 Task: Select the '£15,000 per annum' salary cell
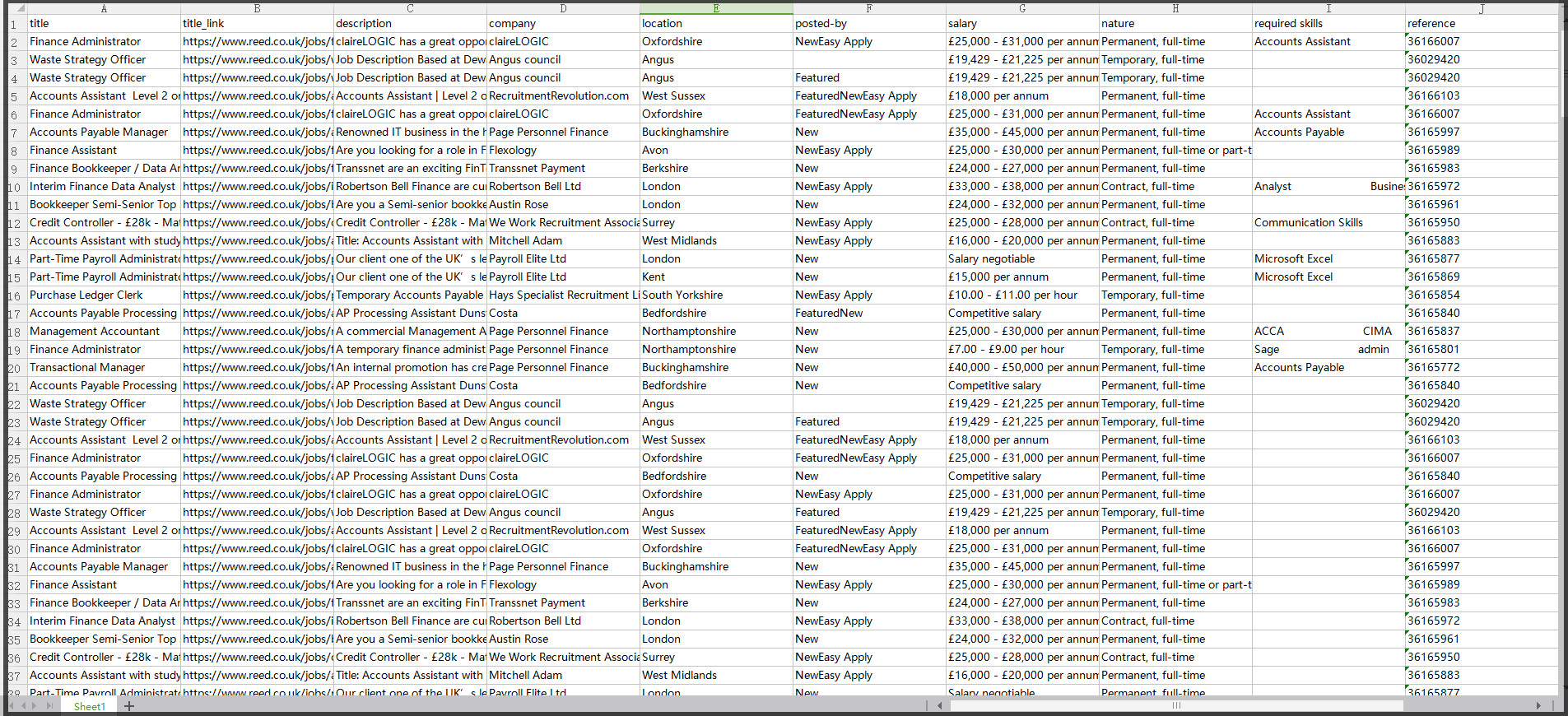pos(1022,277)
